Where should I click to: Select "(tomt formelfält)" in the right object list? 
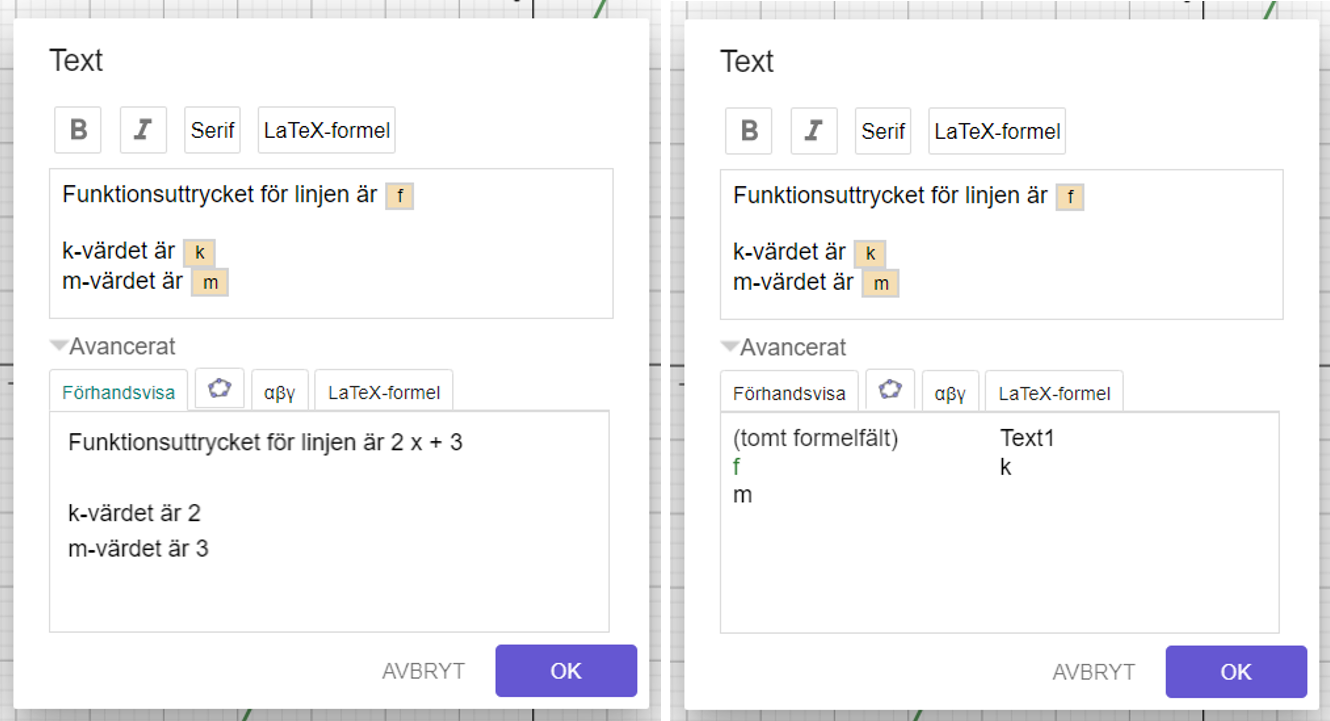coord(816,438)
